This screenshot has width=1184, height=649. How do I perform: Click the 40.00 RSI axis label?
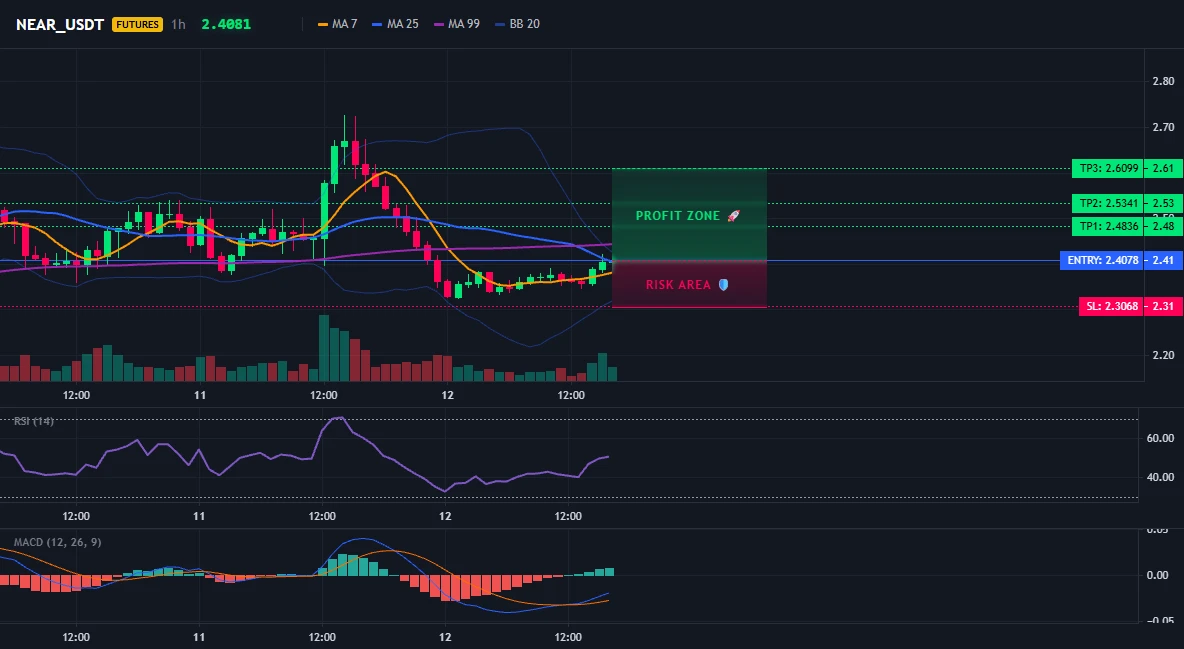(x=1161, y=477)
